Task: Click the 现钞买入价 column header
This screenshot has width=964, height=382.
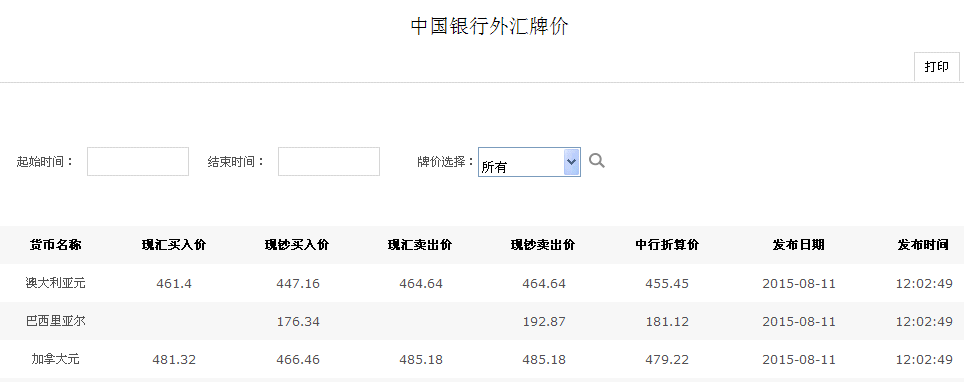Action: point(298,245)
